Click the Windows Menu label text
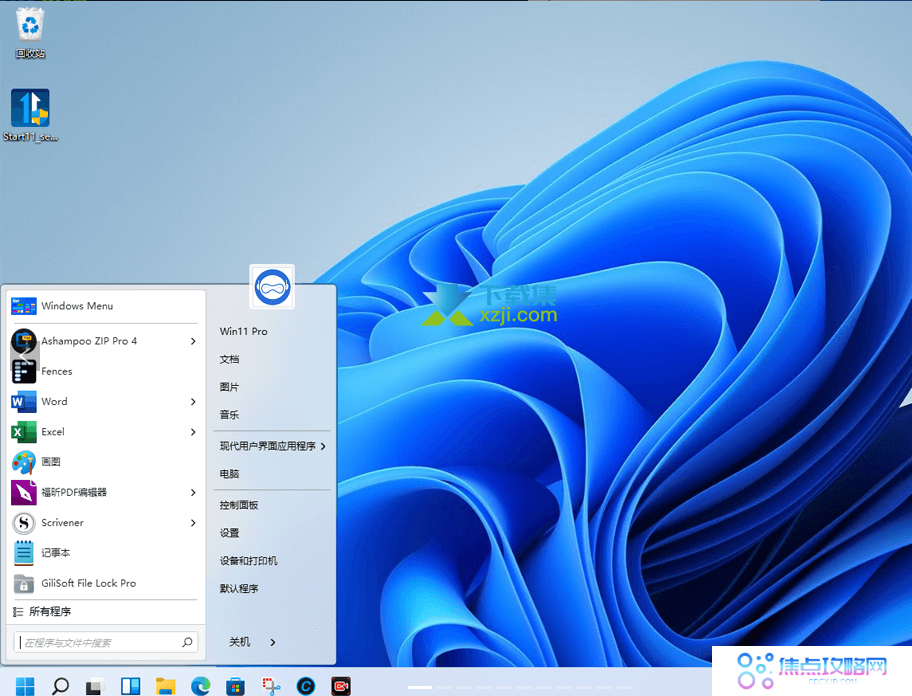Screen dimensions: 912x696 point(77,306)
